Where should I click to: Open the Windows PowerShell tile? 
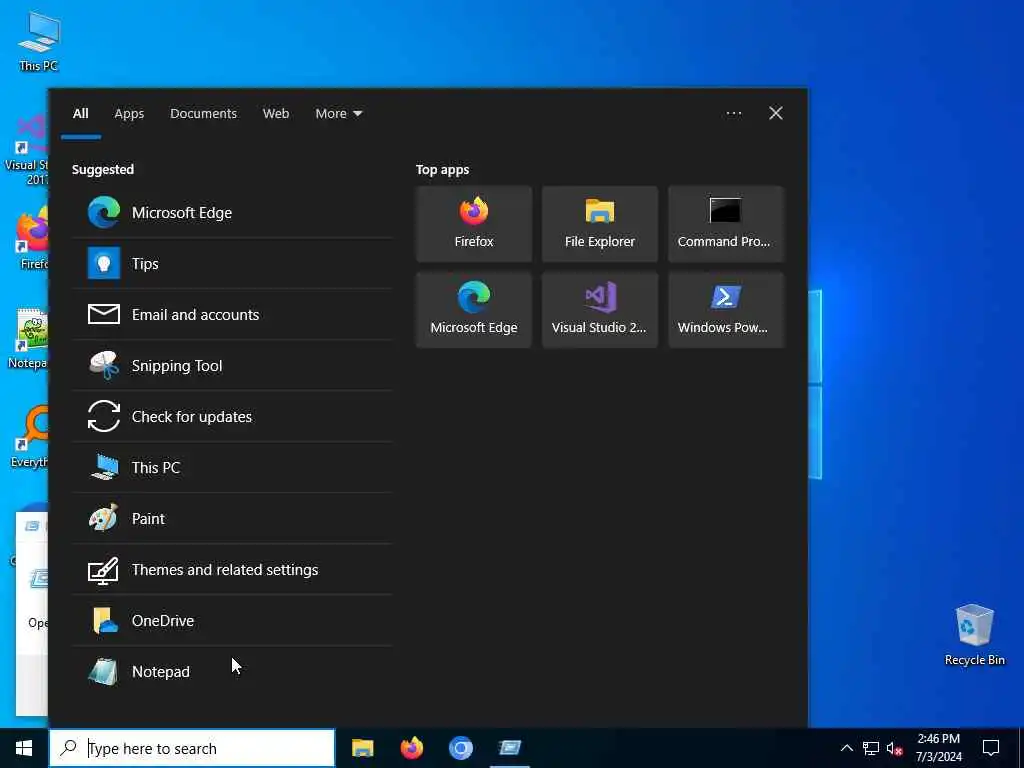point(726,310)
